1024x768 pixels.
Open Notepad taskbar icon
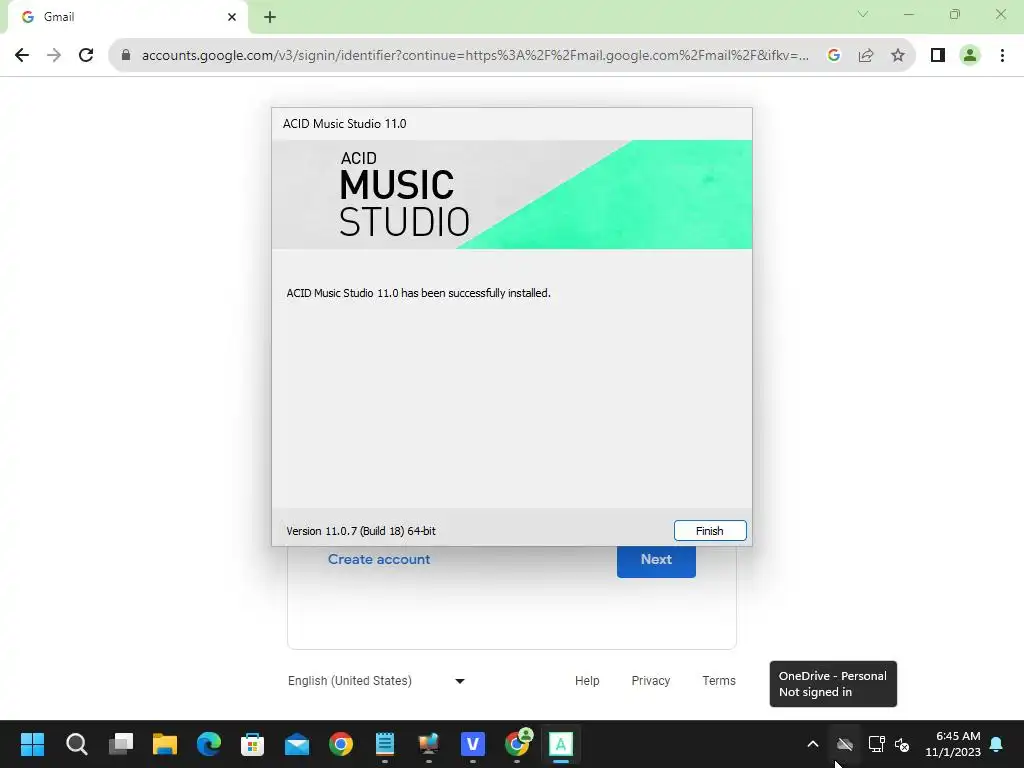coord(385,744)
